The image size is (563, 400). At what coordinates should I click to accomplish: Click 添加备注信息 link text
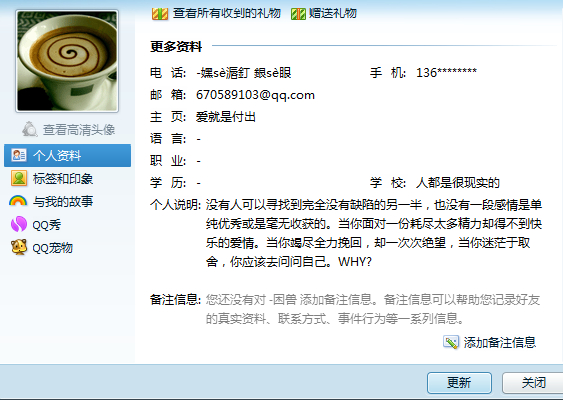click(x=499, y=342)
